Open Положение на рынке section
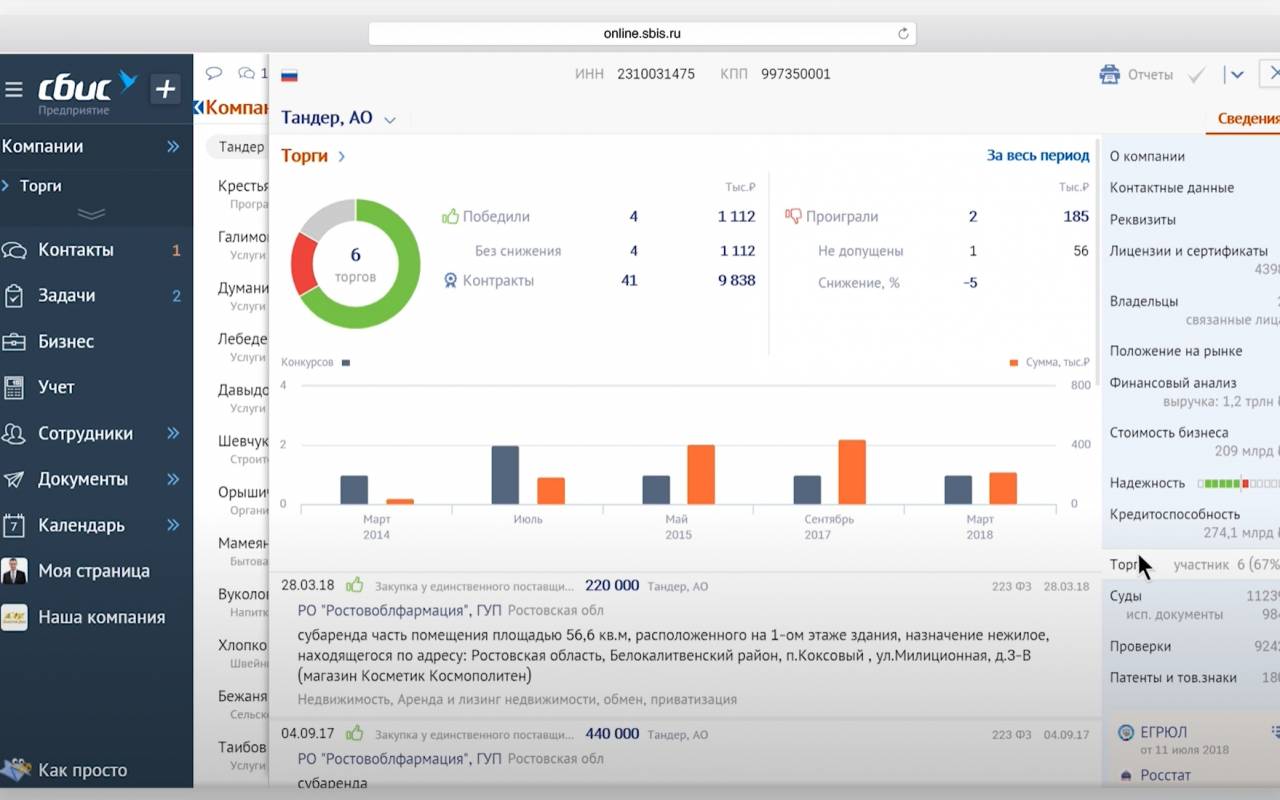1280x800 pixels. 1176,351
